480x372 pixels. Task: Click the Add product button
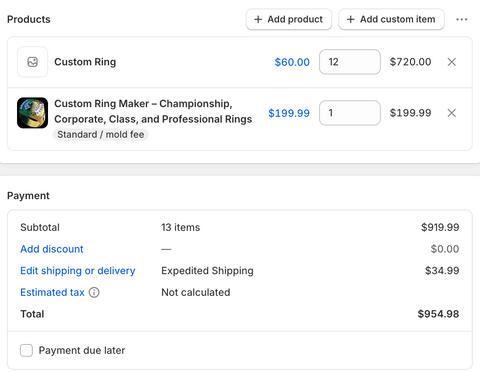coord(289,19)
